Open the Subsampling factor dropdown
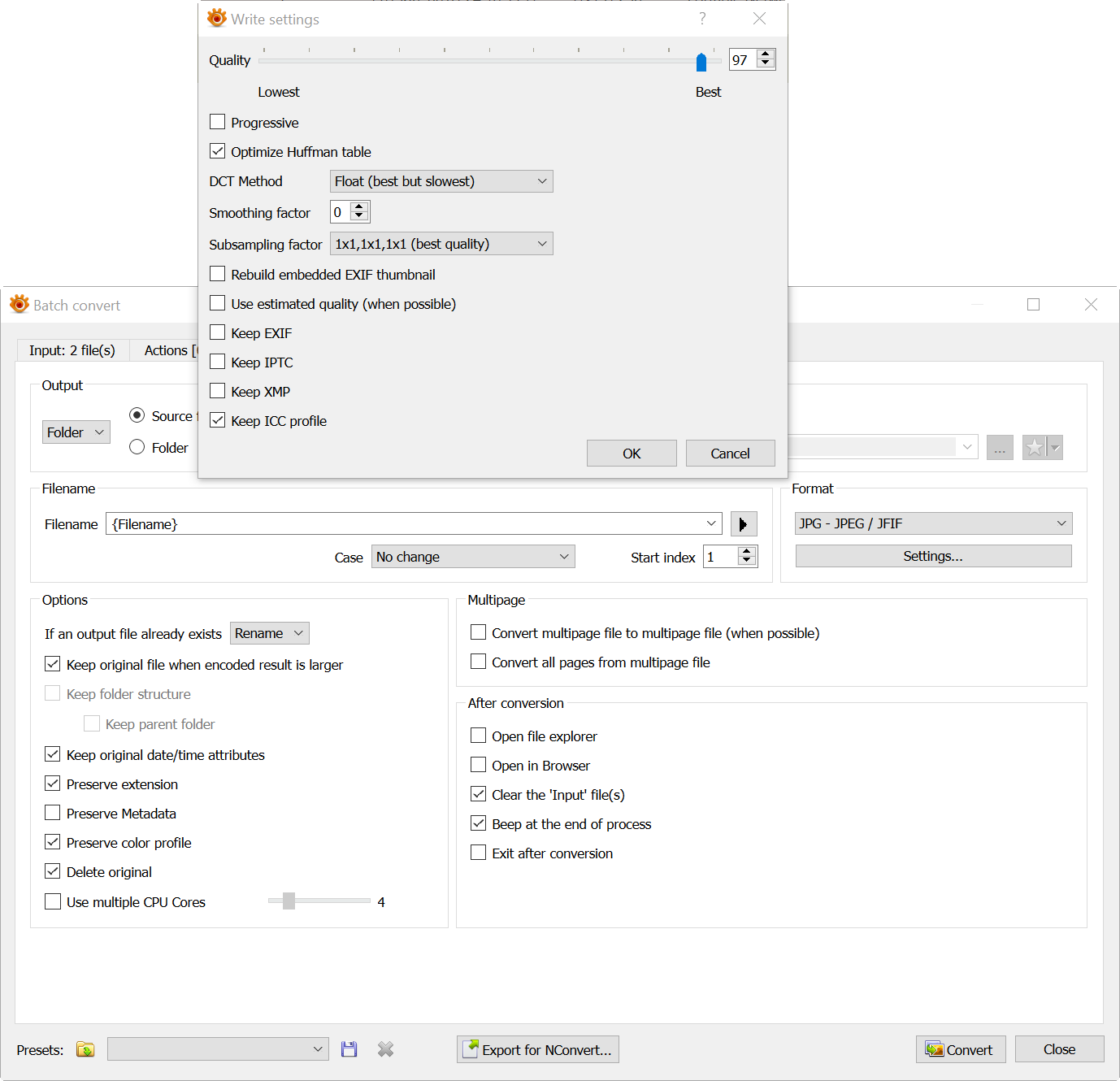1120x1081 pixels. [441, 244]
